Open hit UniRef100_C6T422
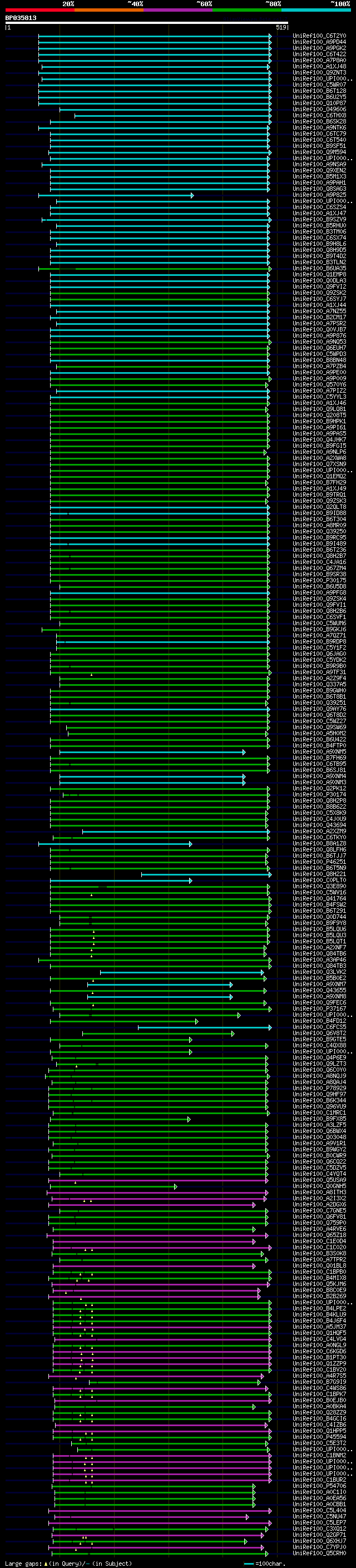This screenshot has height=1568, width=356. click(319, 54)
